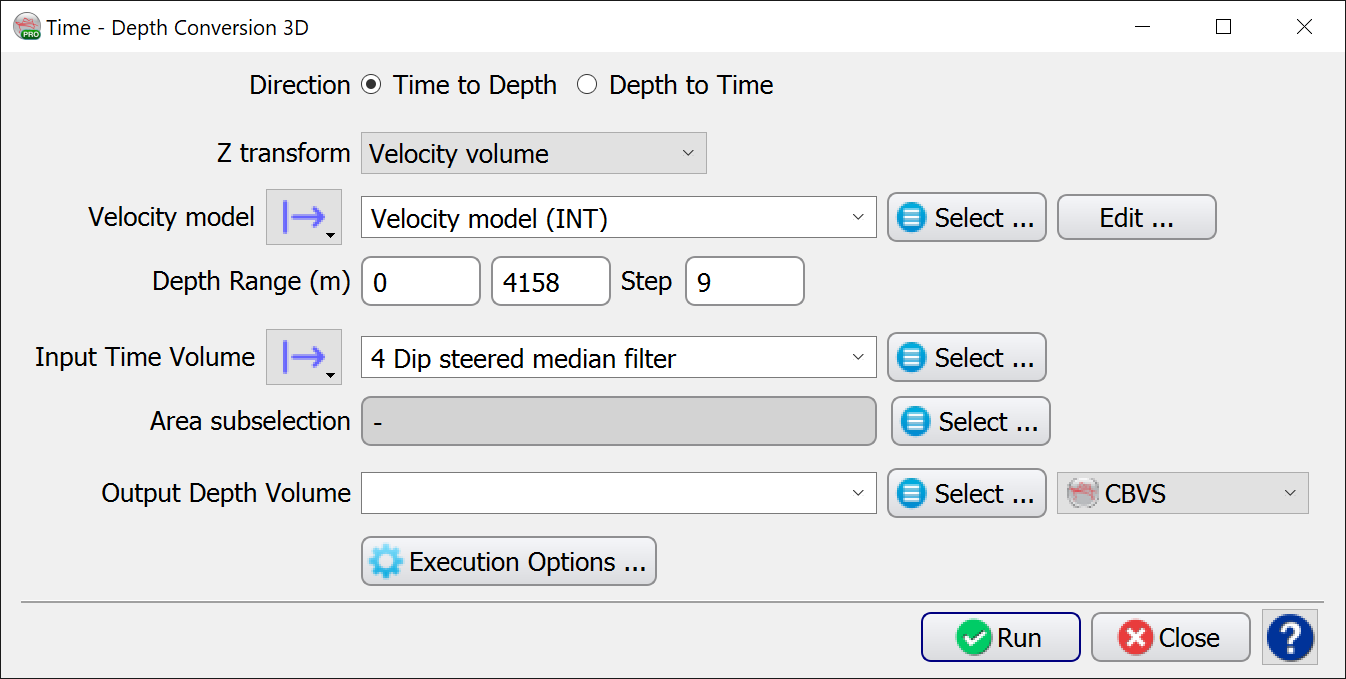The height and width of the screenshot is (679, 1346).
Task: Click Select next to Area subselection
Action: coord(970,422)
